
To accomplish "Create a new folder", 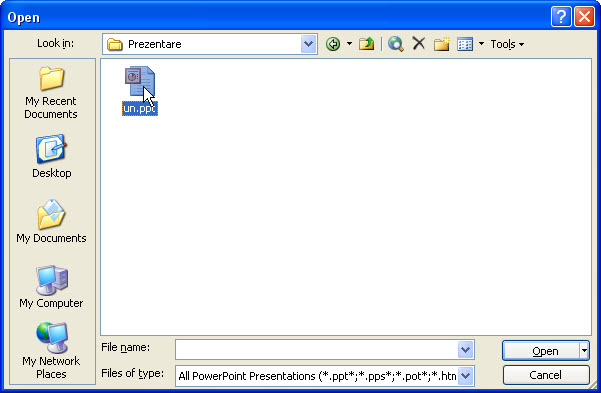I will [442, 44].
